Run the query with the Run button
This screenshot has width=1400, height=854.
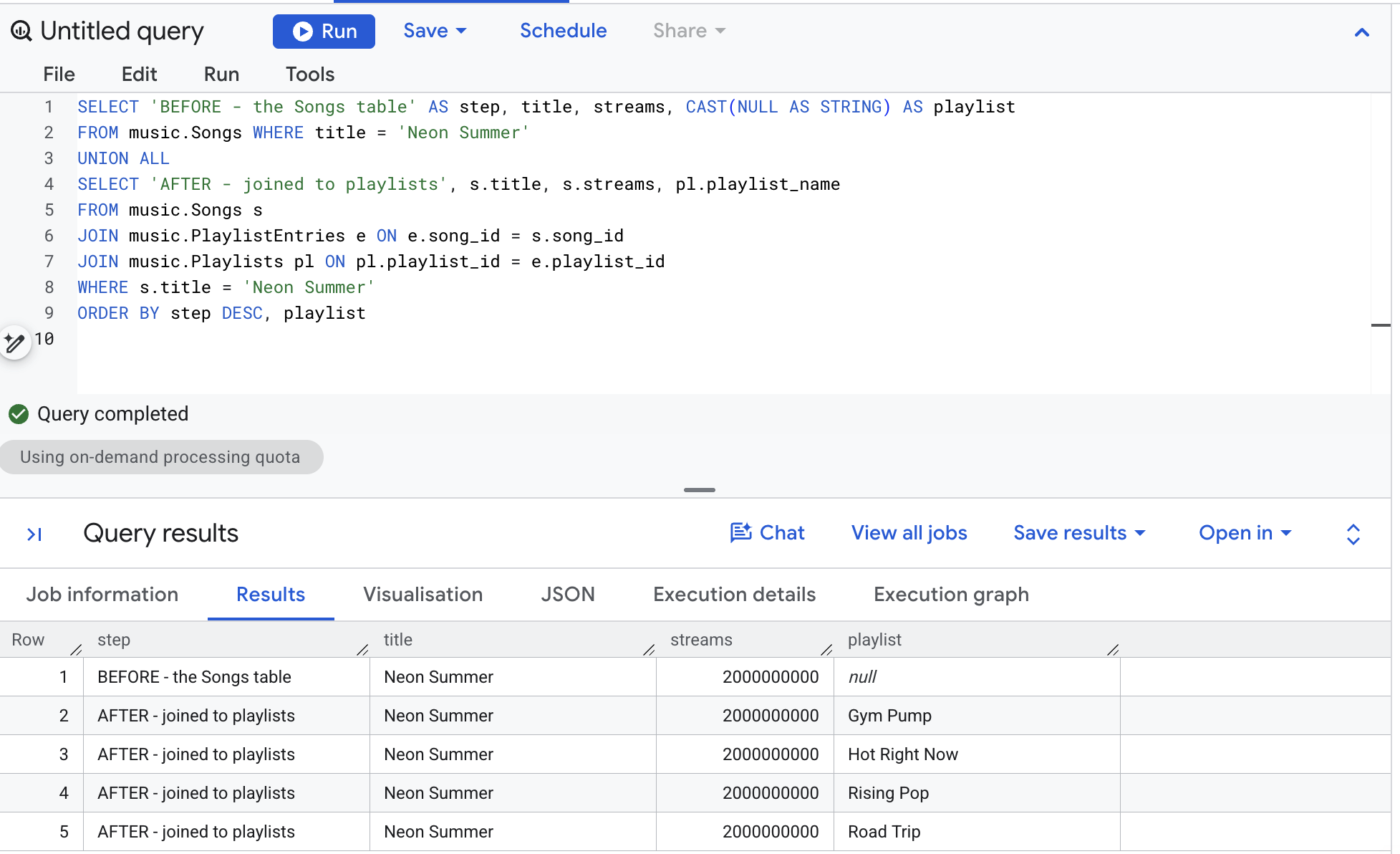(324, 32)
